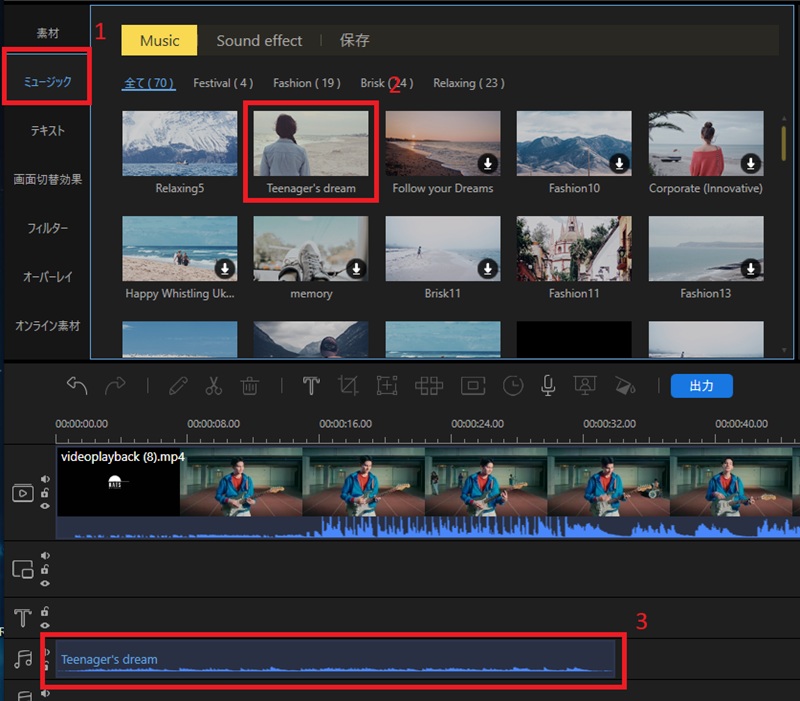Add text using the toolbar T icon
The image size is (800, 701).
pyautogui.click(x=311, y=386)
